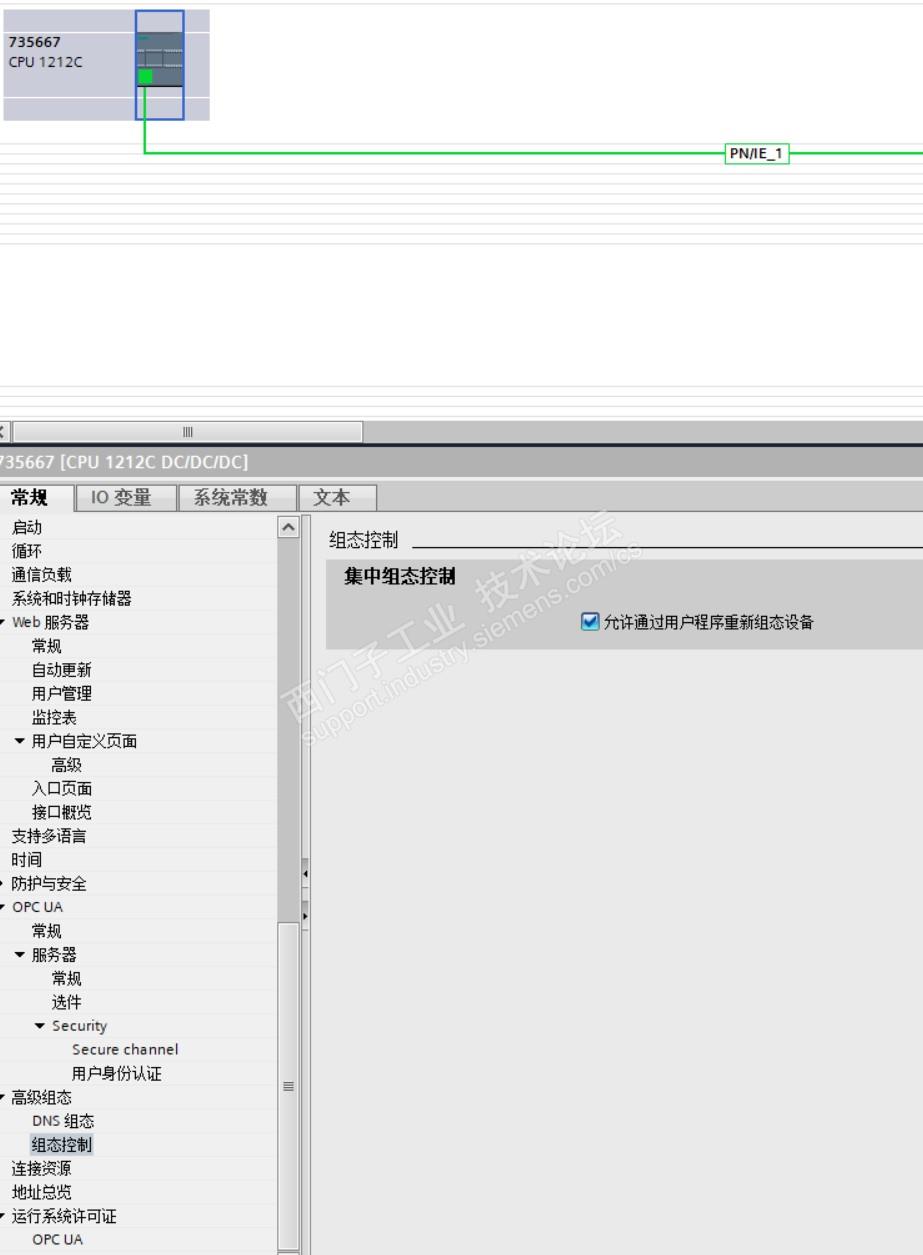Collapse the 服务器 node under OPC UA
This screenshot has height=1255, width=923.
[x=20, y=955]
